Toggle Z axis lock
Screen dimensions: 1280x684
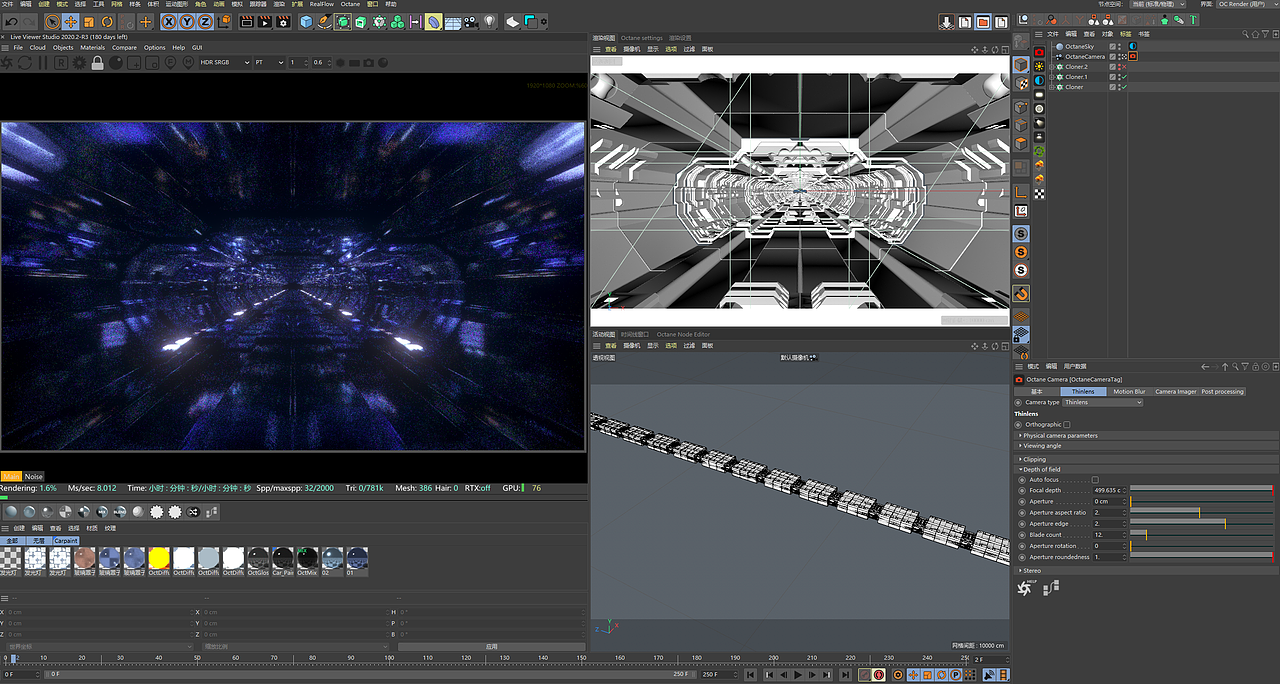(205, 21)
